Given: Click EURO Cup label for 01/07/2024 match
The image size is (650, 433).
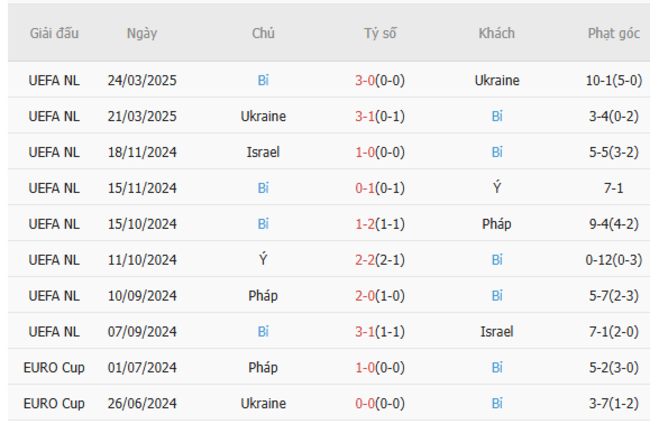Looking at the screenshot, I should click(x=54, y=368).
